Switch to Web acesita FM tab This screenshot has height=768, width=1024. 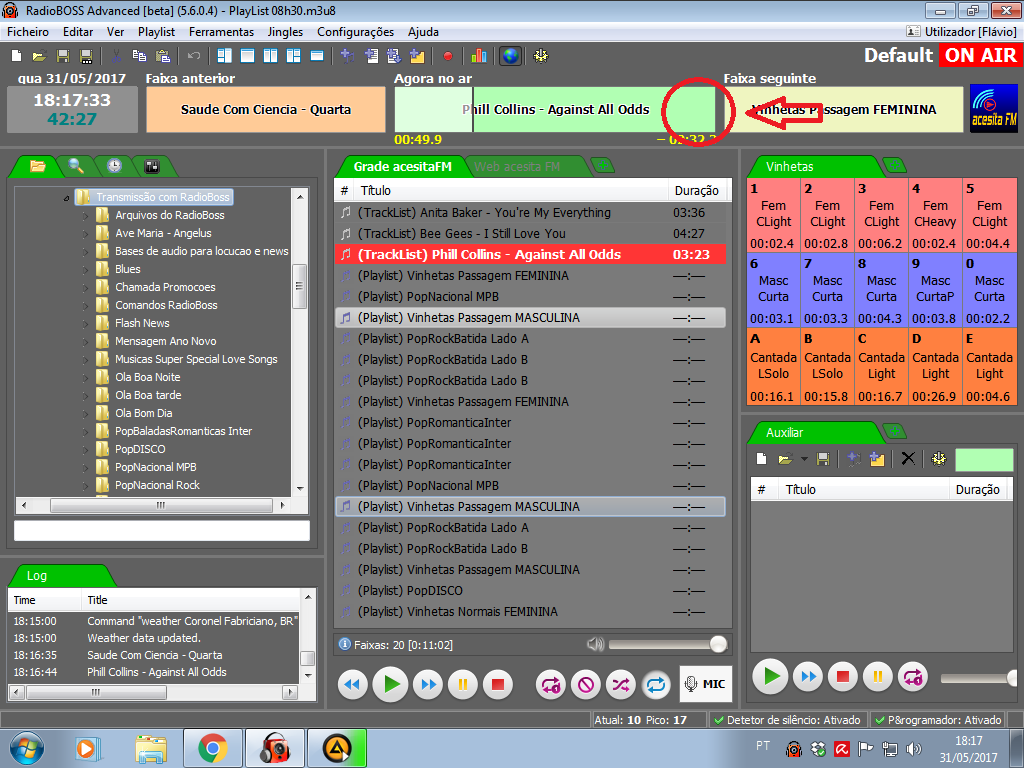point(517,167)
